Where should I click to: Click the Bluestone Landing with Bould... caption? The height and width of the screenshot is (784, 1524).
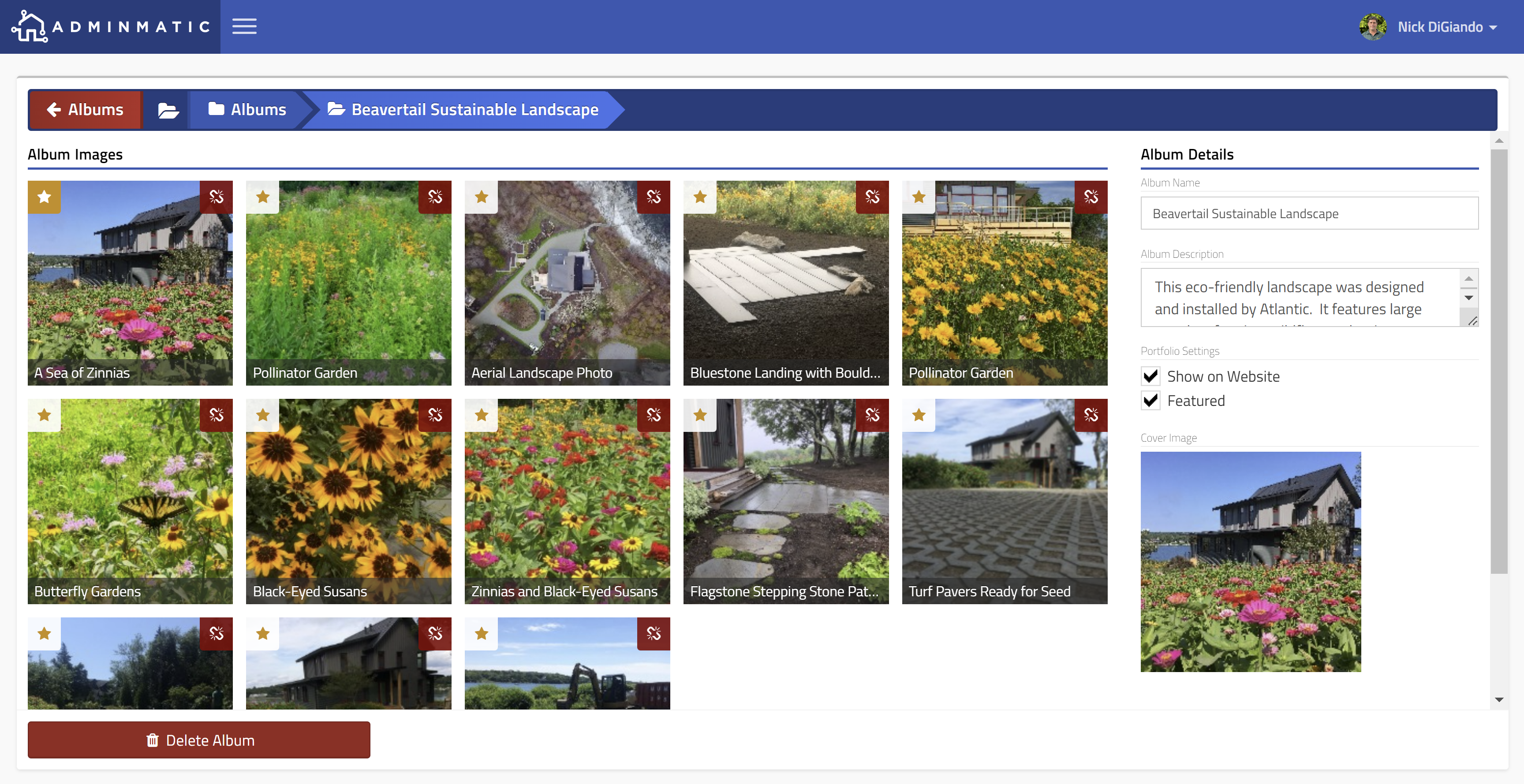pyautogui.click(x=785, y=373)
